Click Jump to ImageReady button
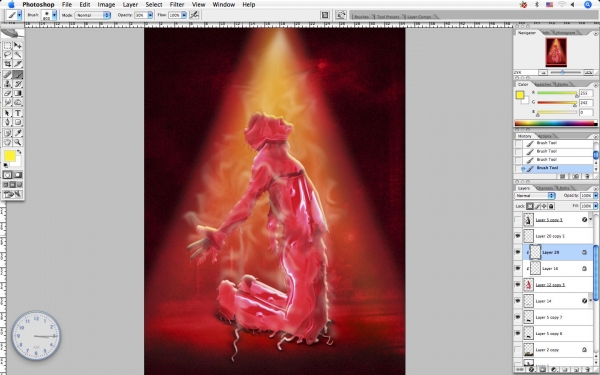Image resolution: width=600 pixels, height=375 pixels. (13, 194)
